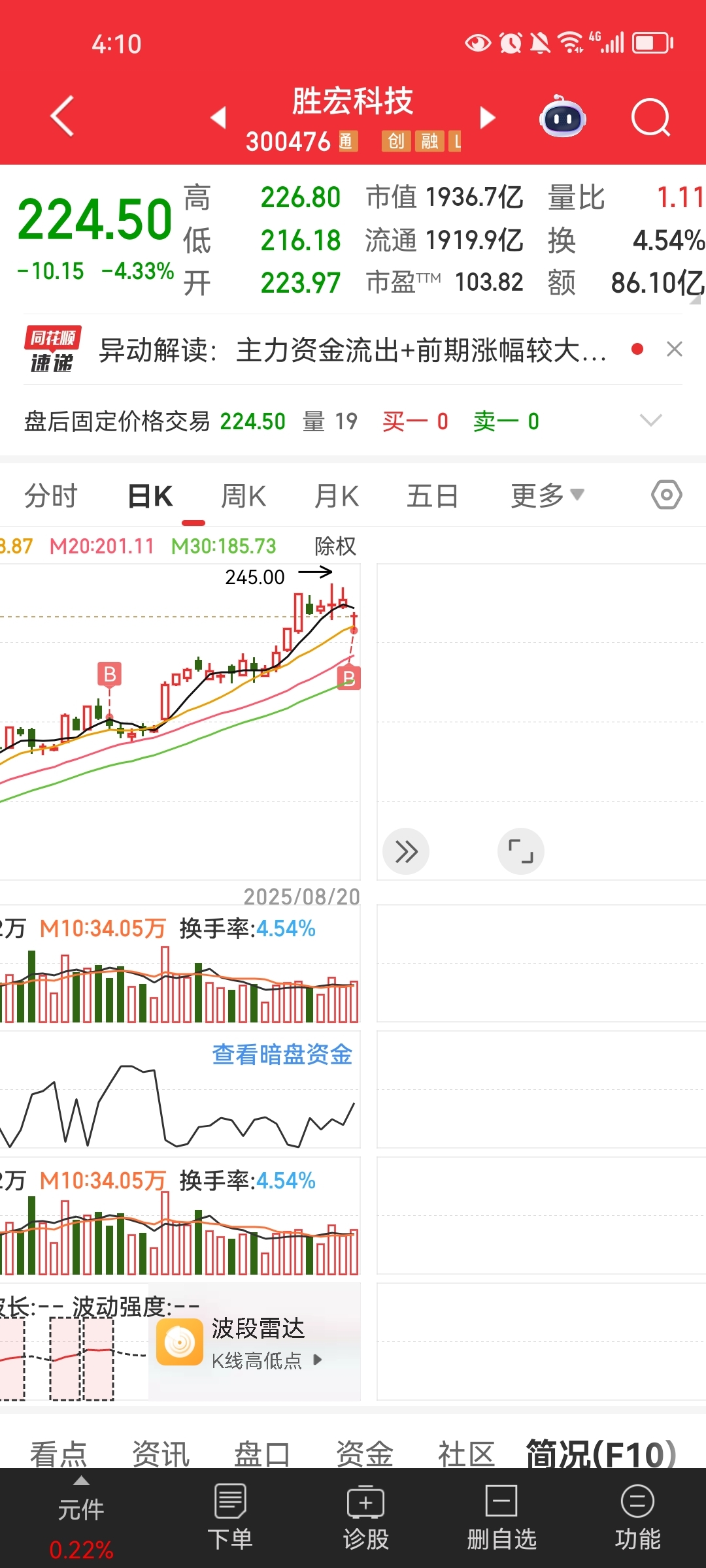Screen dimensions: 706x1568
Task: Tap the 诊股 diagnosis button
Action: [366, 1517]
